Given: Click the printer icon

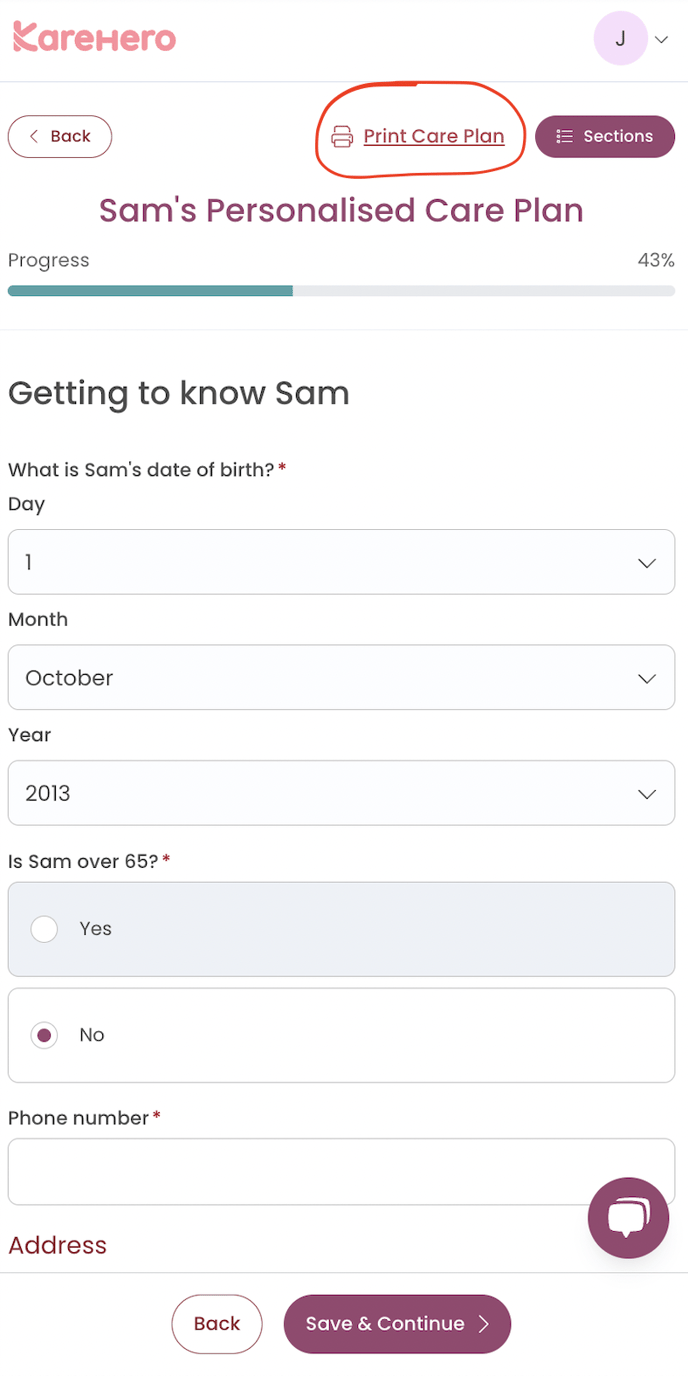Looking at the screenshot, I should 342,137.
